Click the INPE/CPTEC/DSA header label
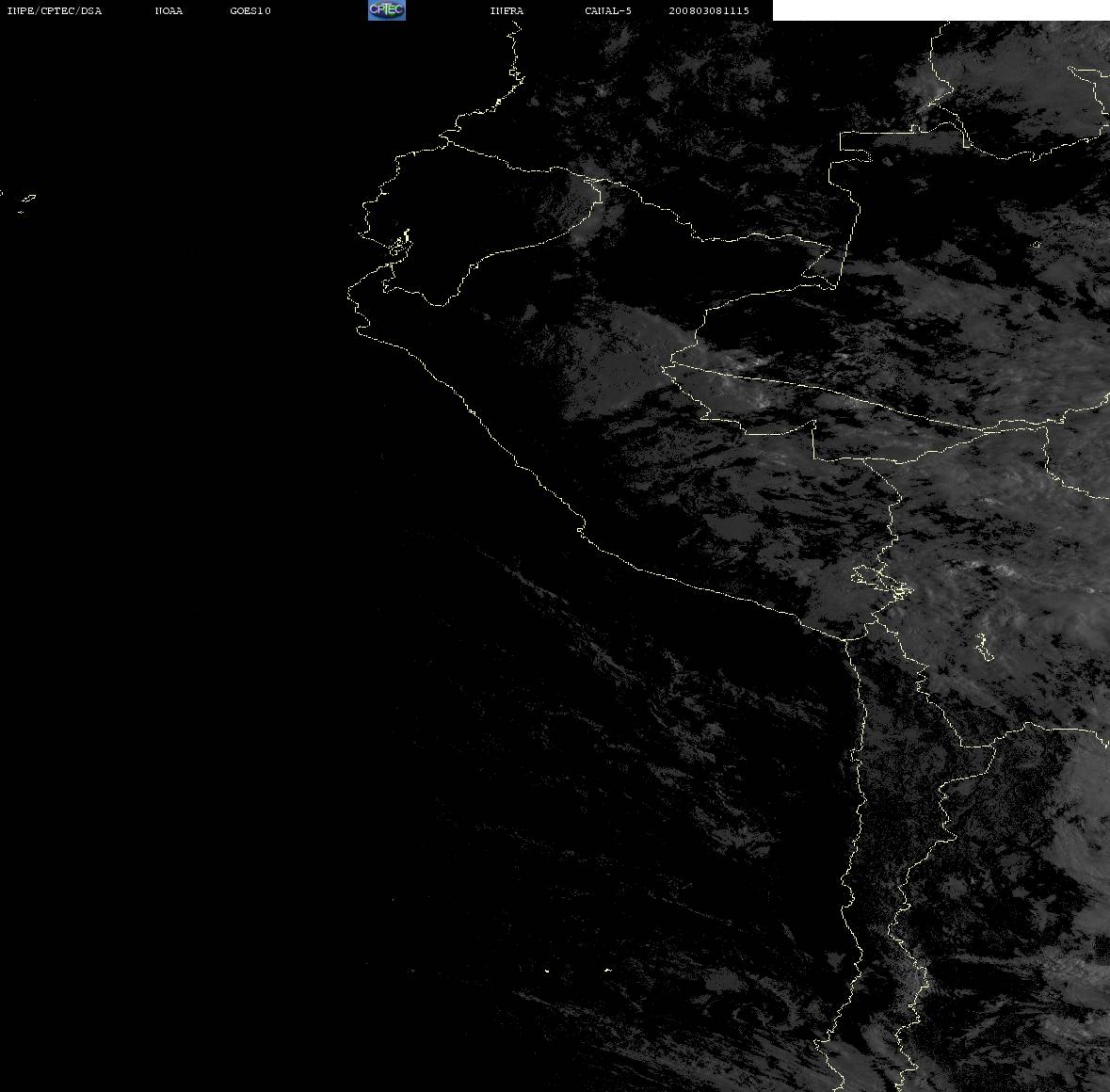 [x=54, y=10]
